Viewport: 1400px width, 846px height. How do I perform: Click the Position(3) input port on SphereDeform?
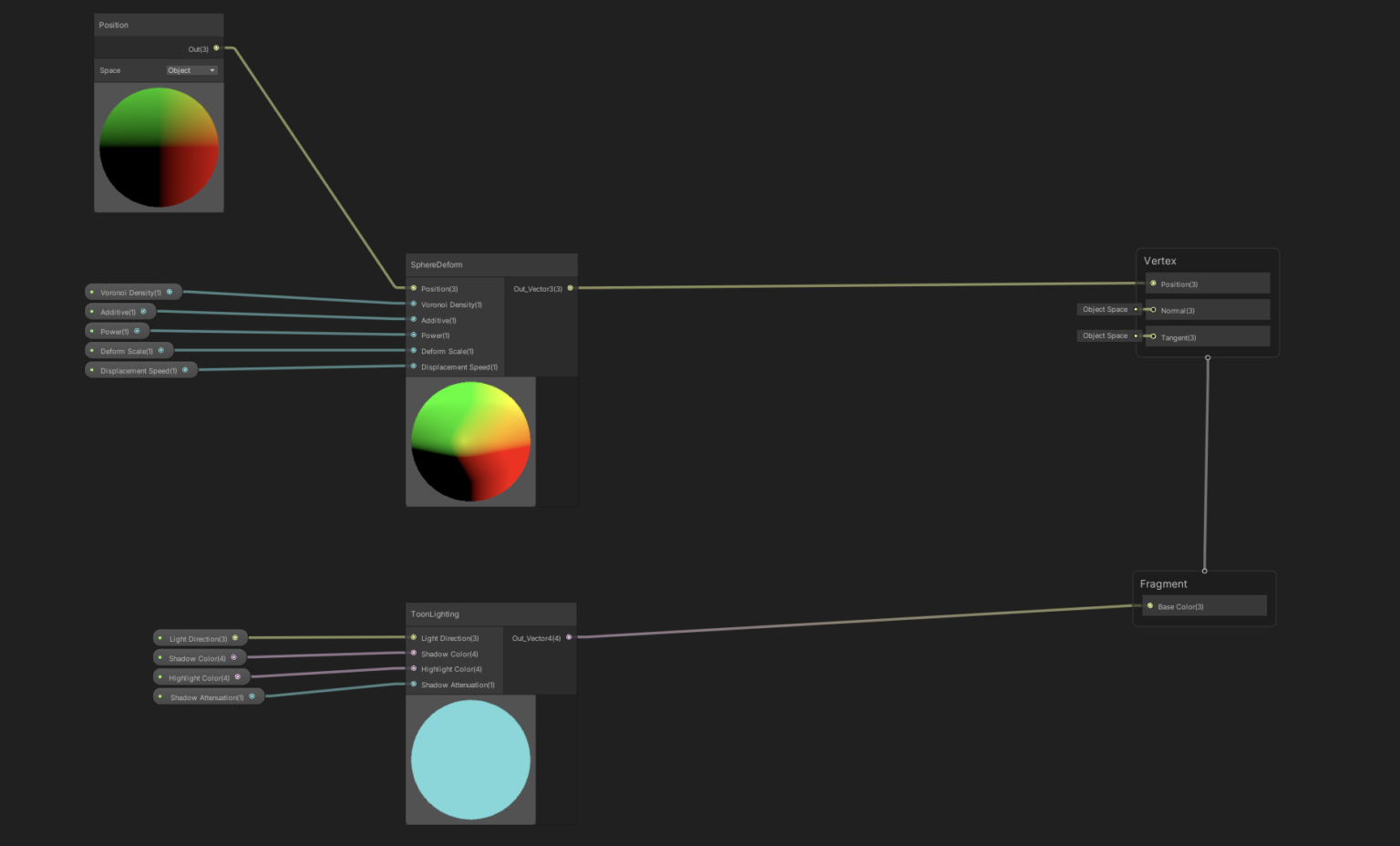pos(413,288)
